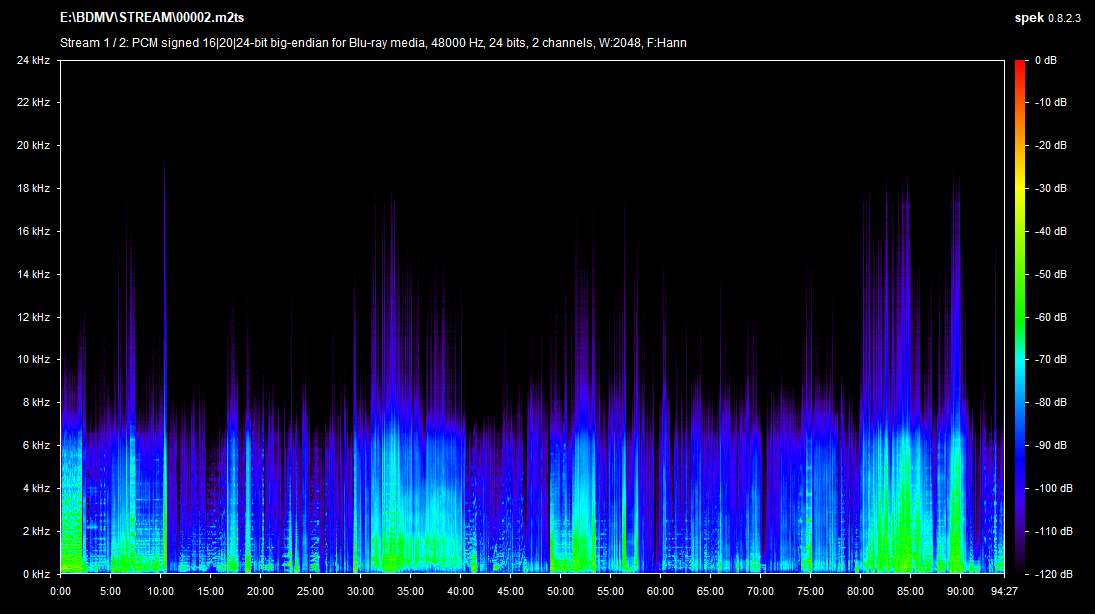Click the 10:00 time axis label

click(160, 590)
